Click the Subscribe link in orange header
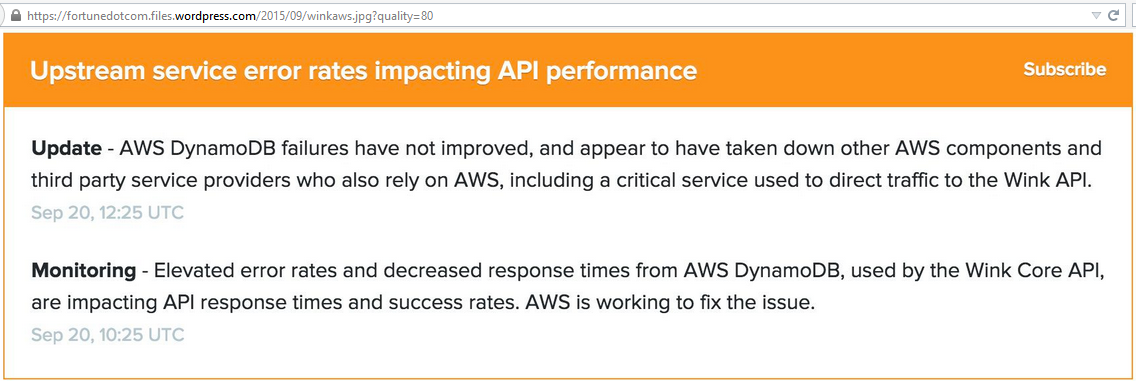Screen dimensions: 1136x381 click(1065, 70)
